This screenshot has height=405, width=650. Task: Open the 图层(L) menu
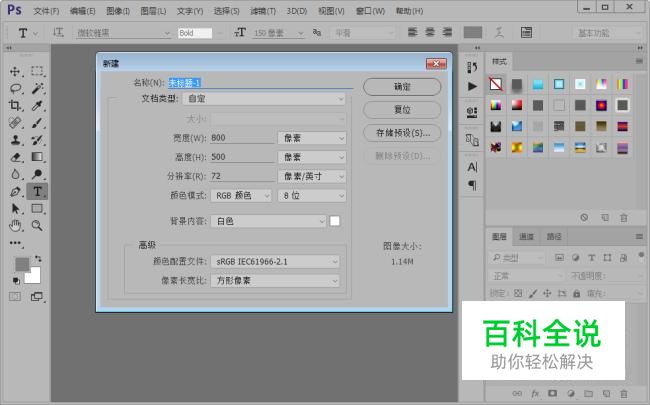(x=153, y=11)
